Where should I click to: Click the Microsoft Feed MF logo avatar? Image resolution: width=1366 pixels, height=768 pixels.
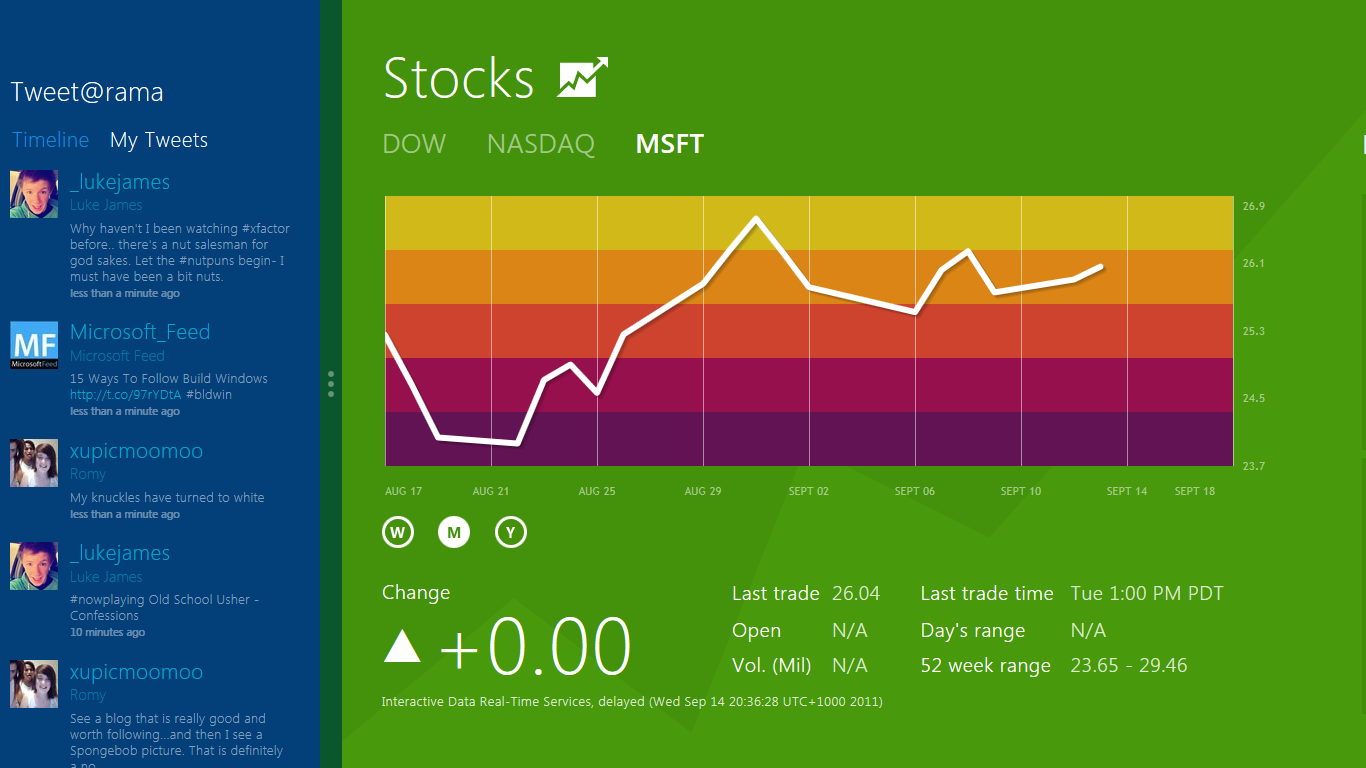pos(34,345)
